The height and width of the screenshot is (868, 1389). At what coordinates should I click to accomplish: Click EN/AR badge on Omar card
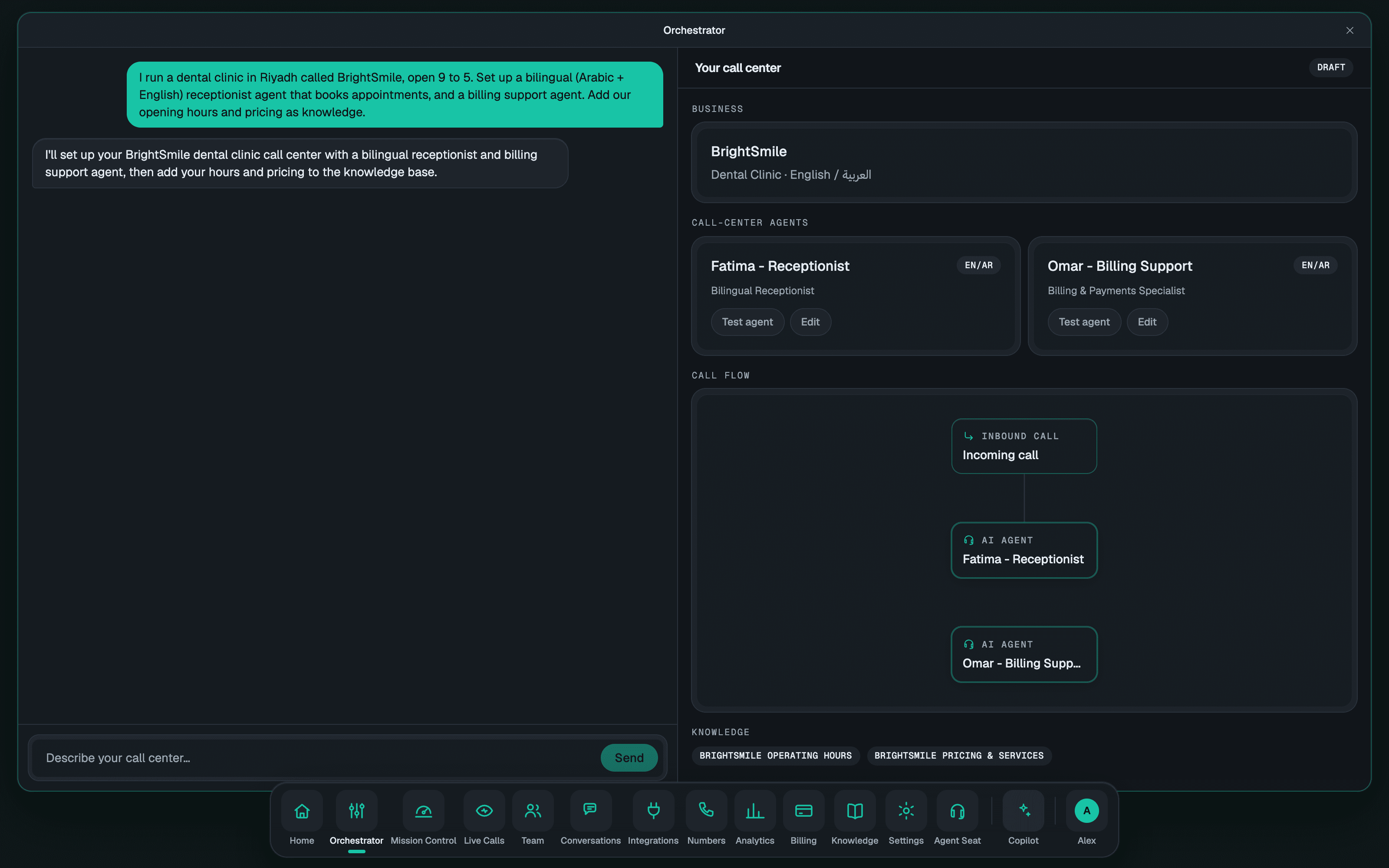click(x=1316, y=265)
